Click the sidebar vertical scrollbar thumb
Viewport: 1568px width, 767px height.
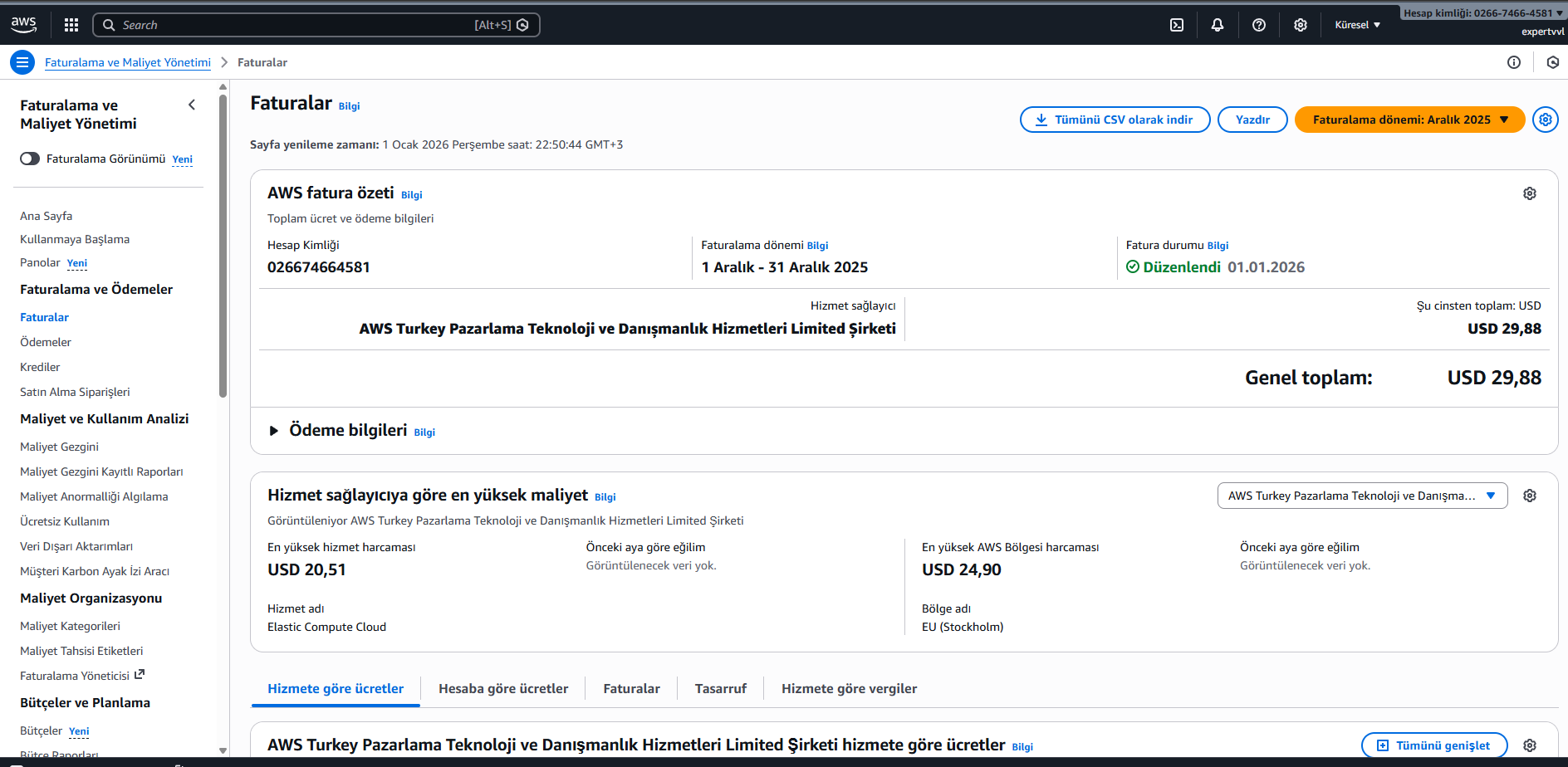click(x=223, y=247)
